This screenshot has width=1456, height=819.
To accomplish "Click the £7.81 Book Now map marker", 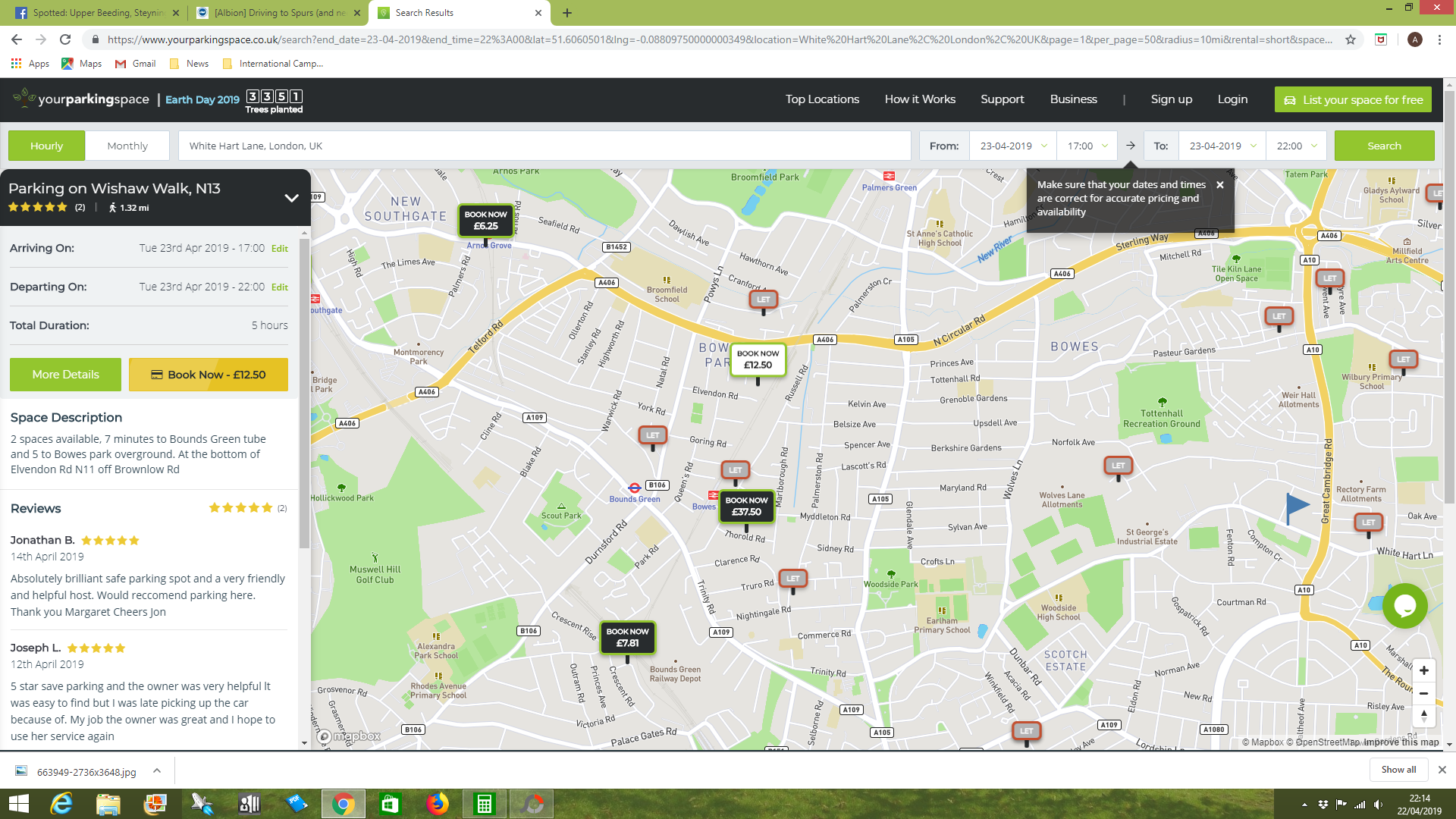I will [627, 638].
